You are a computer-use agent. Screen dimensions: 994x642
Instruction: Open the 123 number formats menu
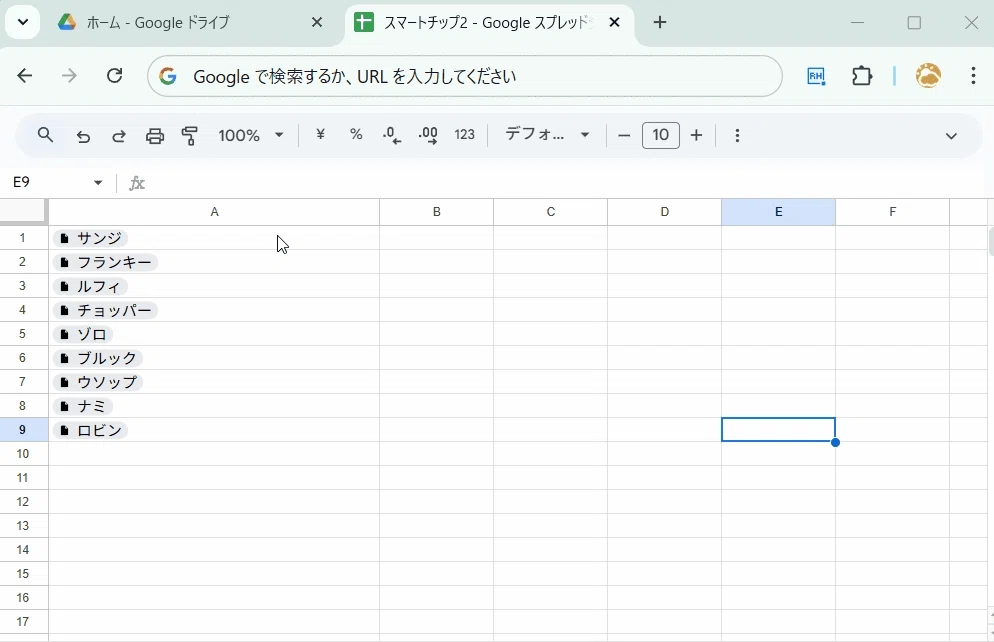(464, 134)
